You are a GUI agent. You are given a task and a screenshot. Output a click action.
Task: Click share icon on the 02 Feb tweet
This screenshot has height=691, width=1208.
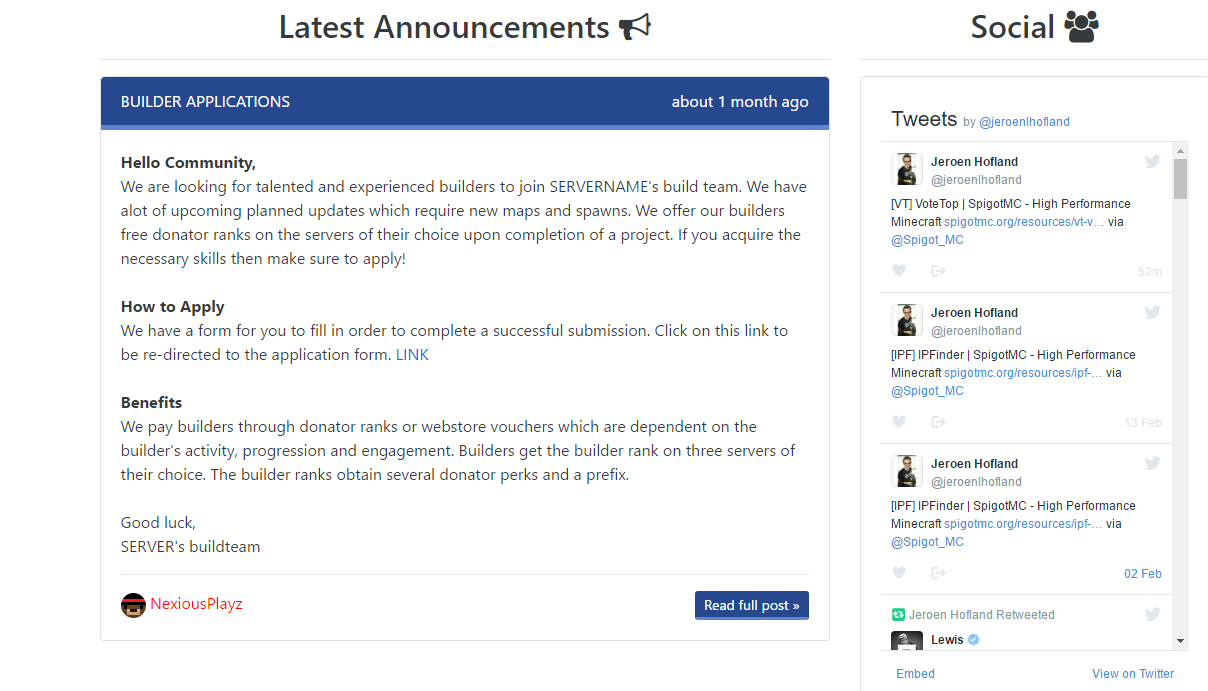coord(938,573)
